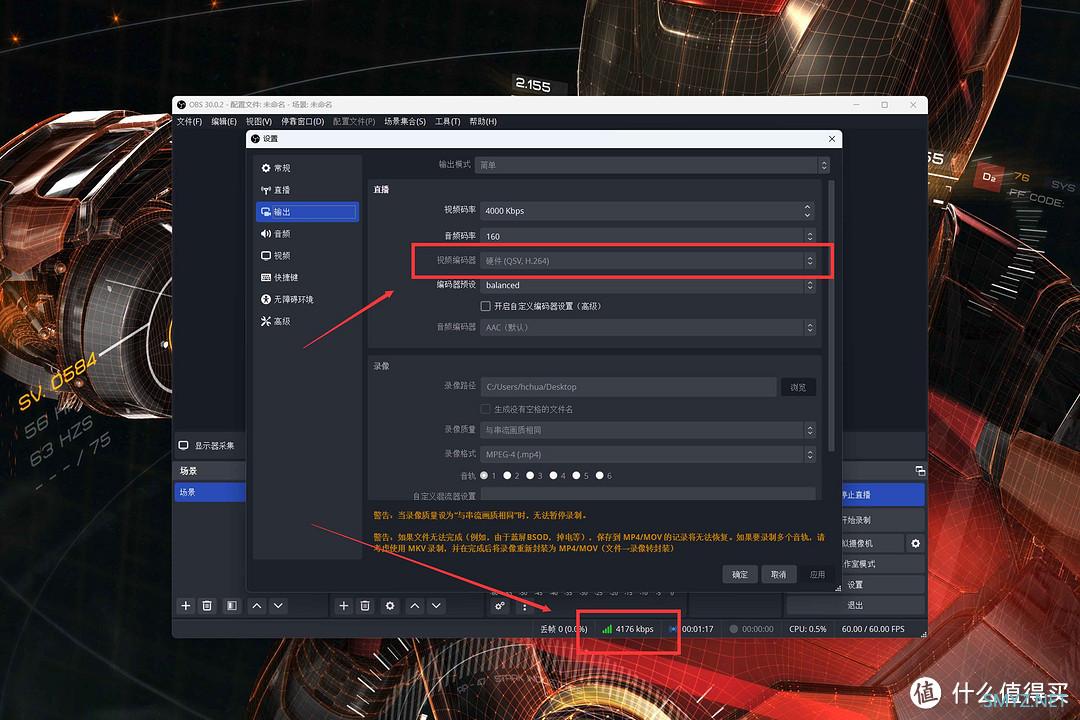The width and height of the screenshot is (1080, 720).
Task: Click 录像路径 field C:/Users/hchua/Desktop
Action: click(x=628, y=387)
